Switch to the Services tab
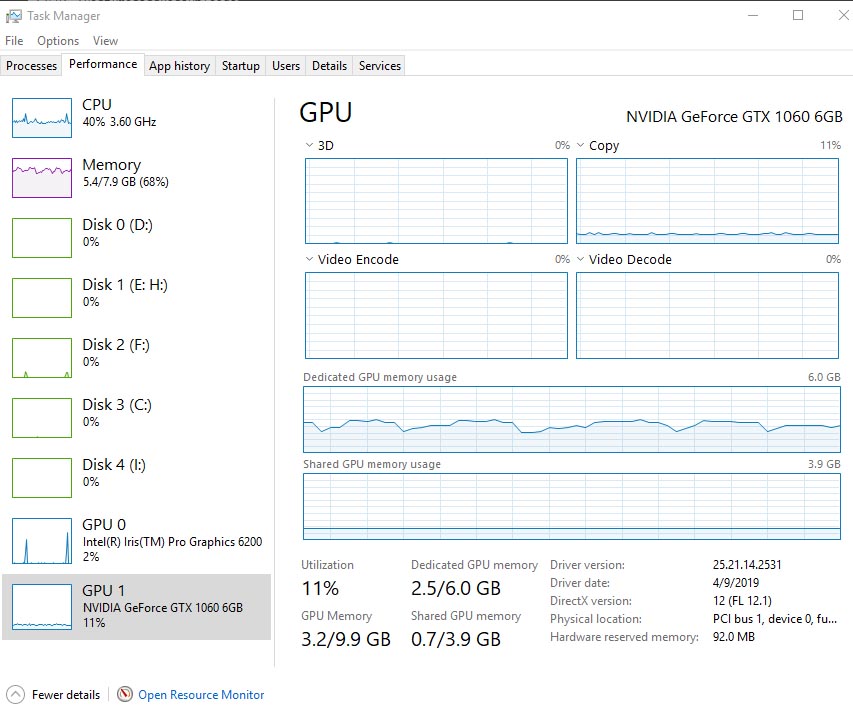The width and height of the screenshot is (853, 711). pyautogui.click(x=380, y=66)
